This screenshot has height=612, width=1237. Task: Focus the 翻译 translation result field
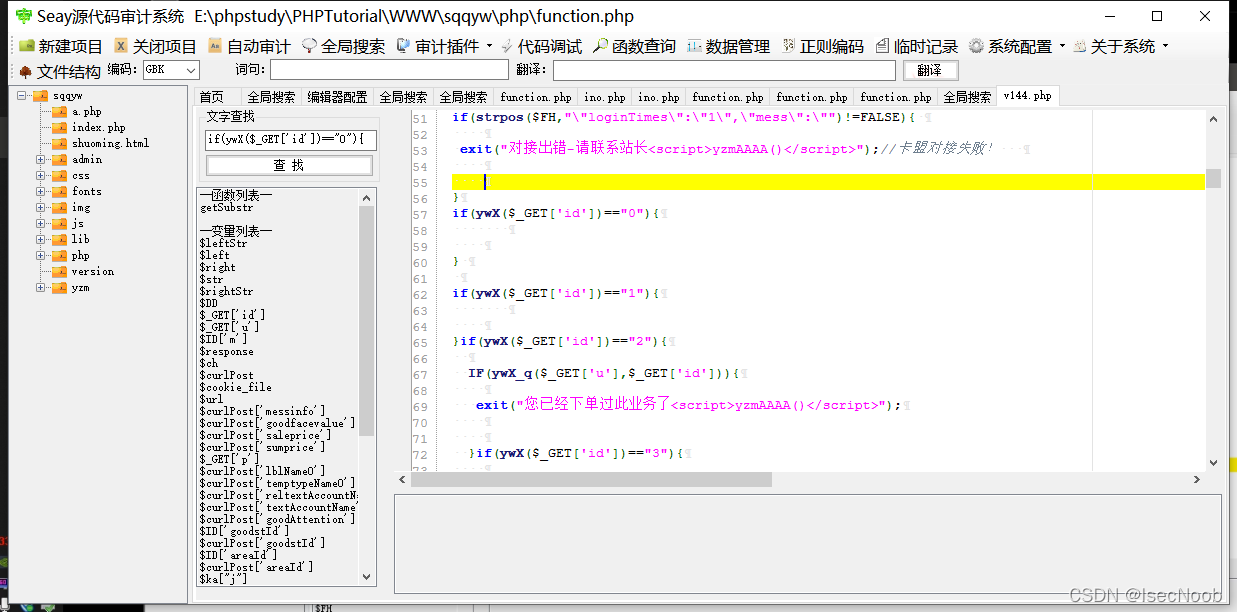point(724,70)
